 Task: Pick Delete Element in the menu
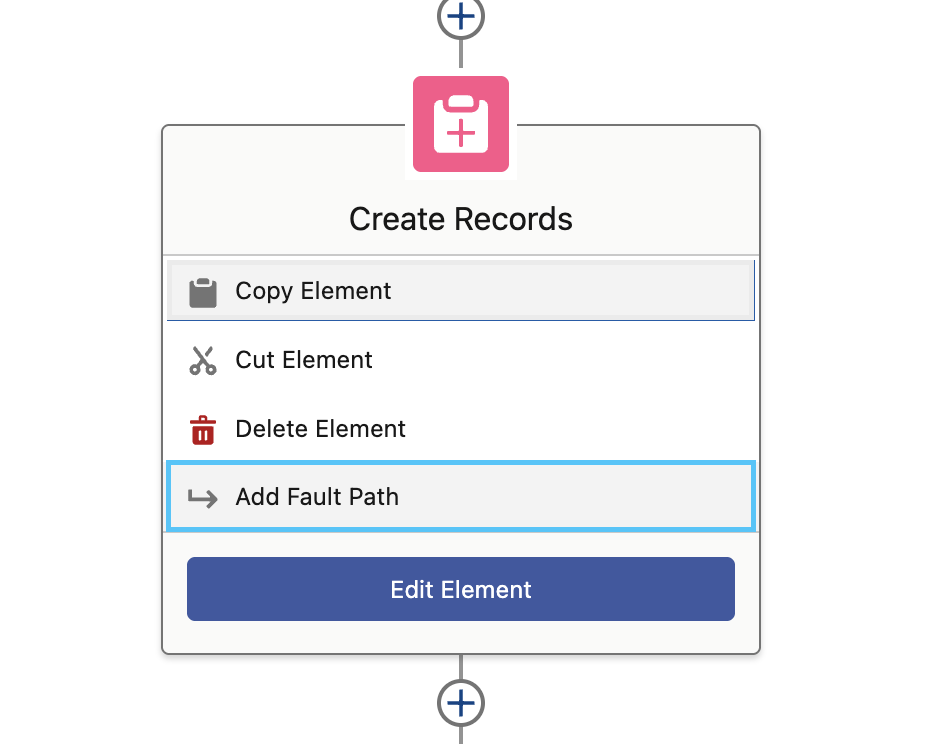(320, 430)
